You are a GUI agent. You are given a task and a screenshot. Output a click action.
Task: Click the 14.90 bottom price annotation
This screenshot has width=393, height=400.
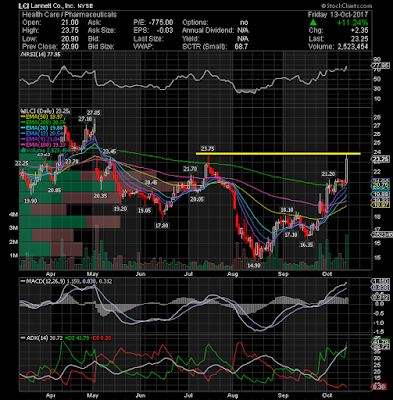click(x=254, y=266)
